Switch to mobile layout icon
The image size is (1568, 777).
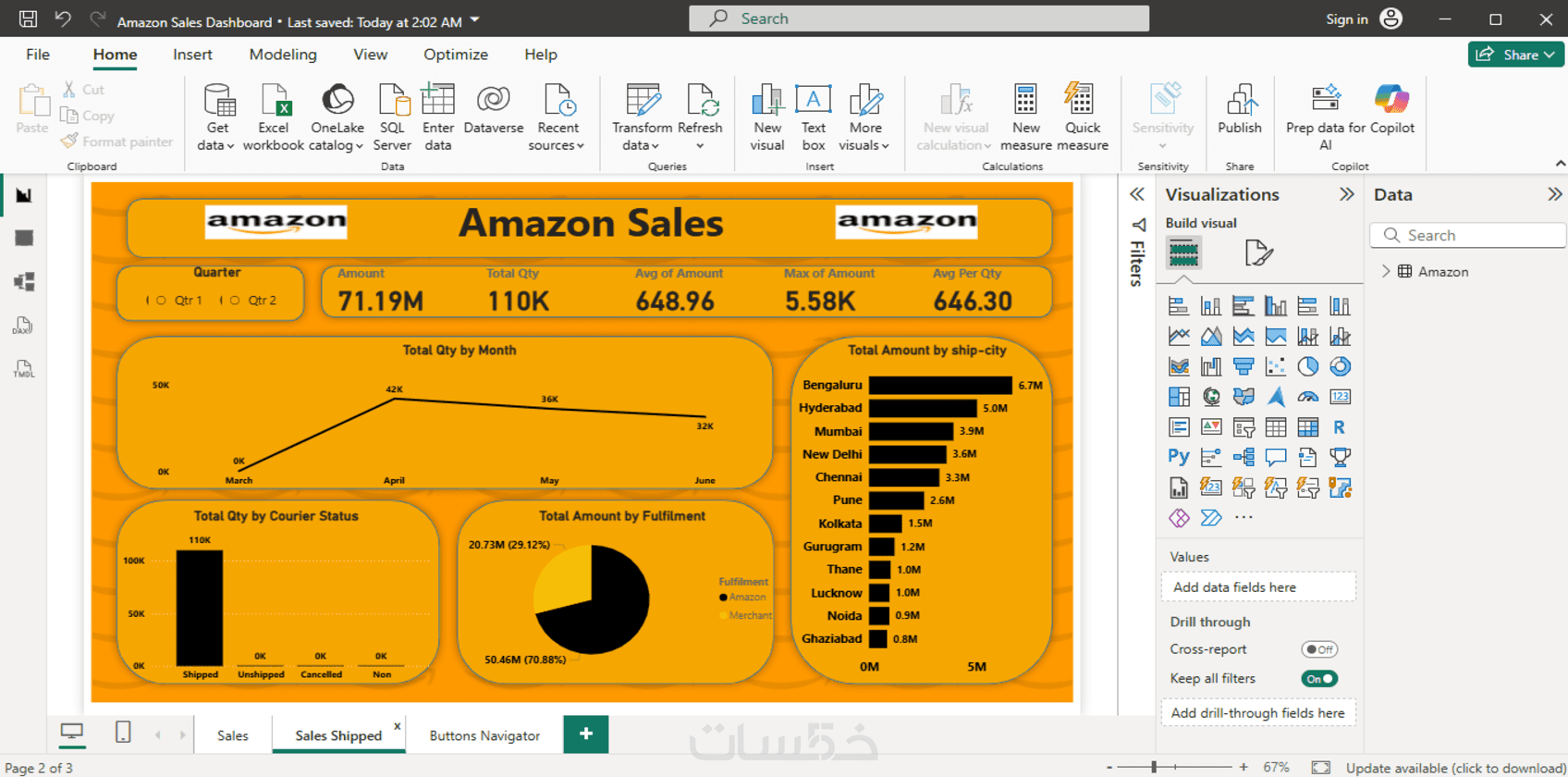click(123, 734)
